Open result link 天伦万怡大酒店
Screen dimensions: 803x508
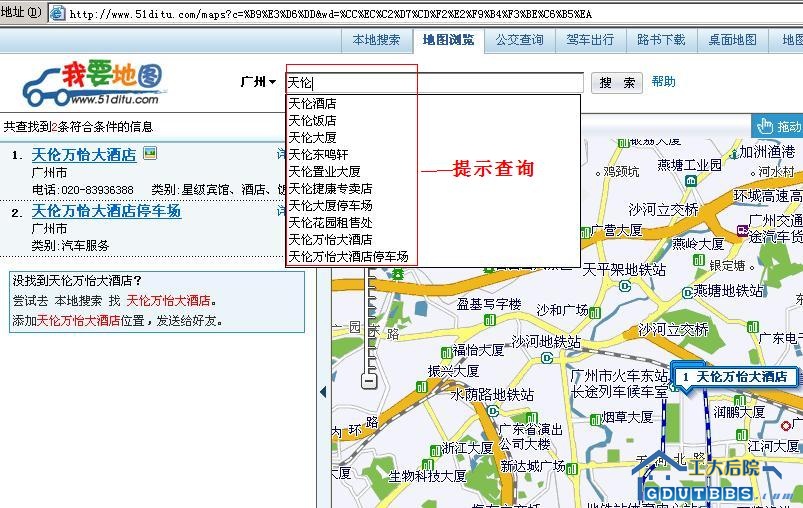point(84,155)
